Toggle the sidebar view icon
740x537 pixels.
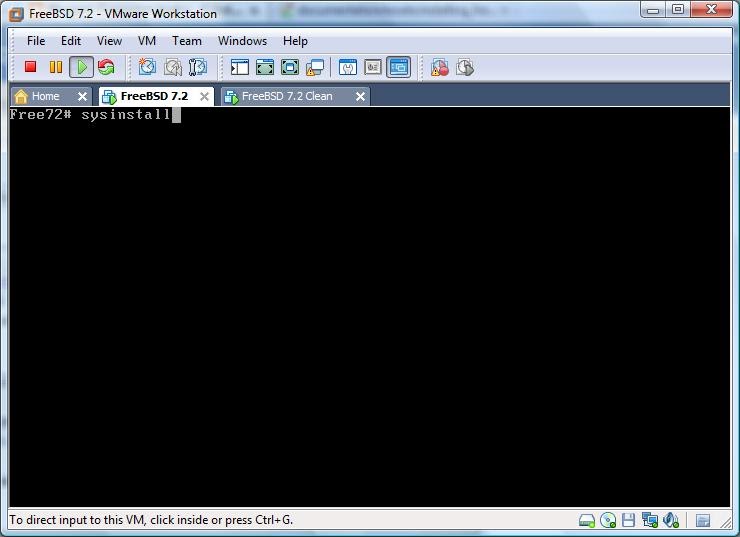click(239, 67)
